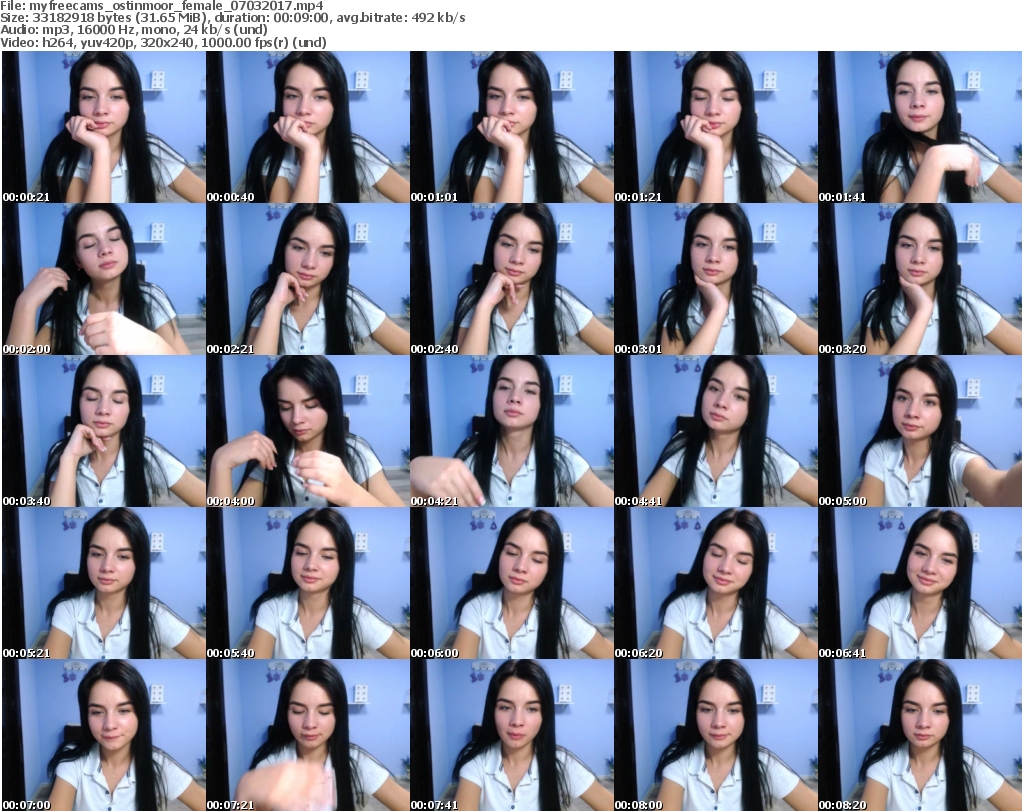Choose the frame marked 00:07:00

[x=103, y=735]
